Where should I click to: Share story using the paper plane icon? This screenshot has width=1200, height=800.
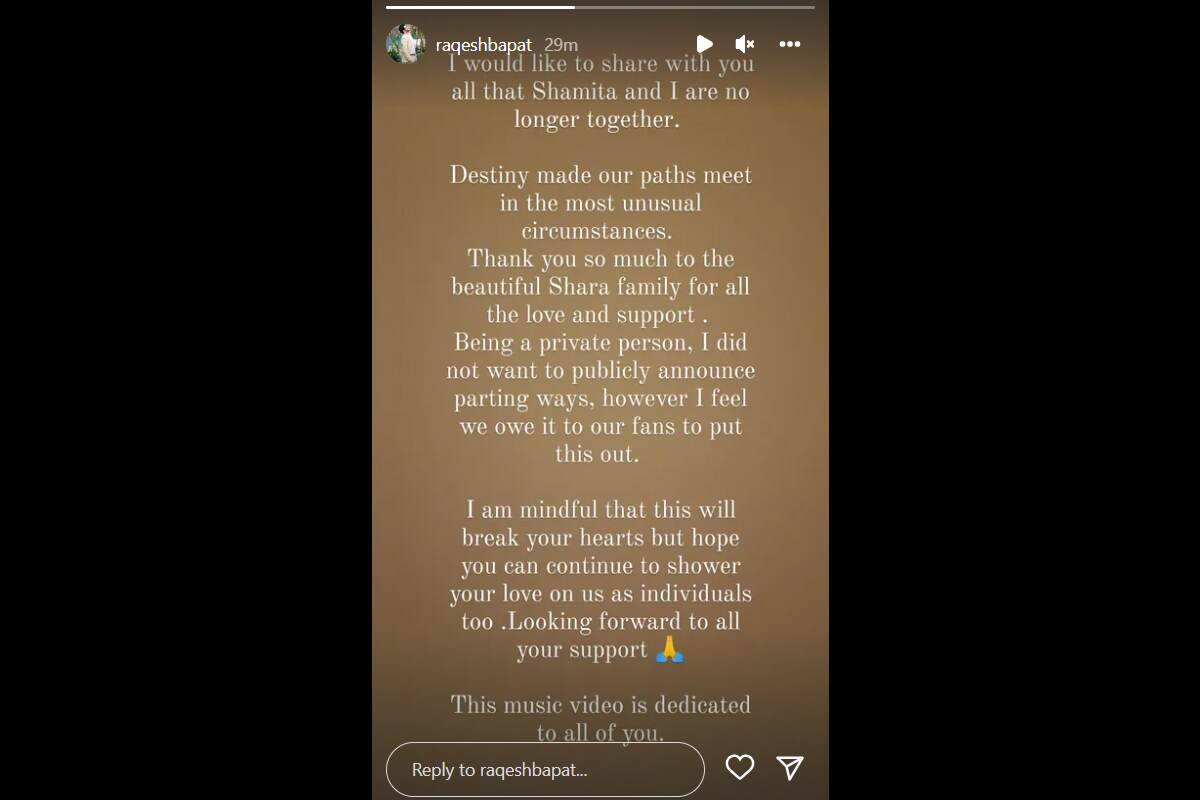coord(790,767)
